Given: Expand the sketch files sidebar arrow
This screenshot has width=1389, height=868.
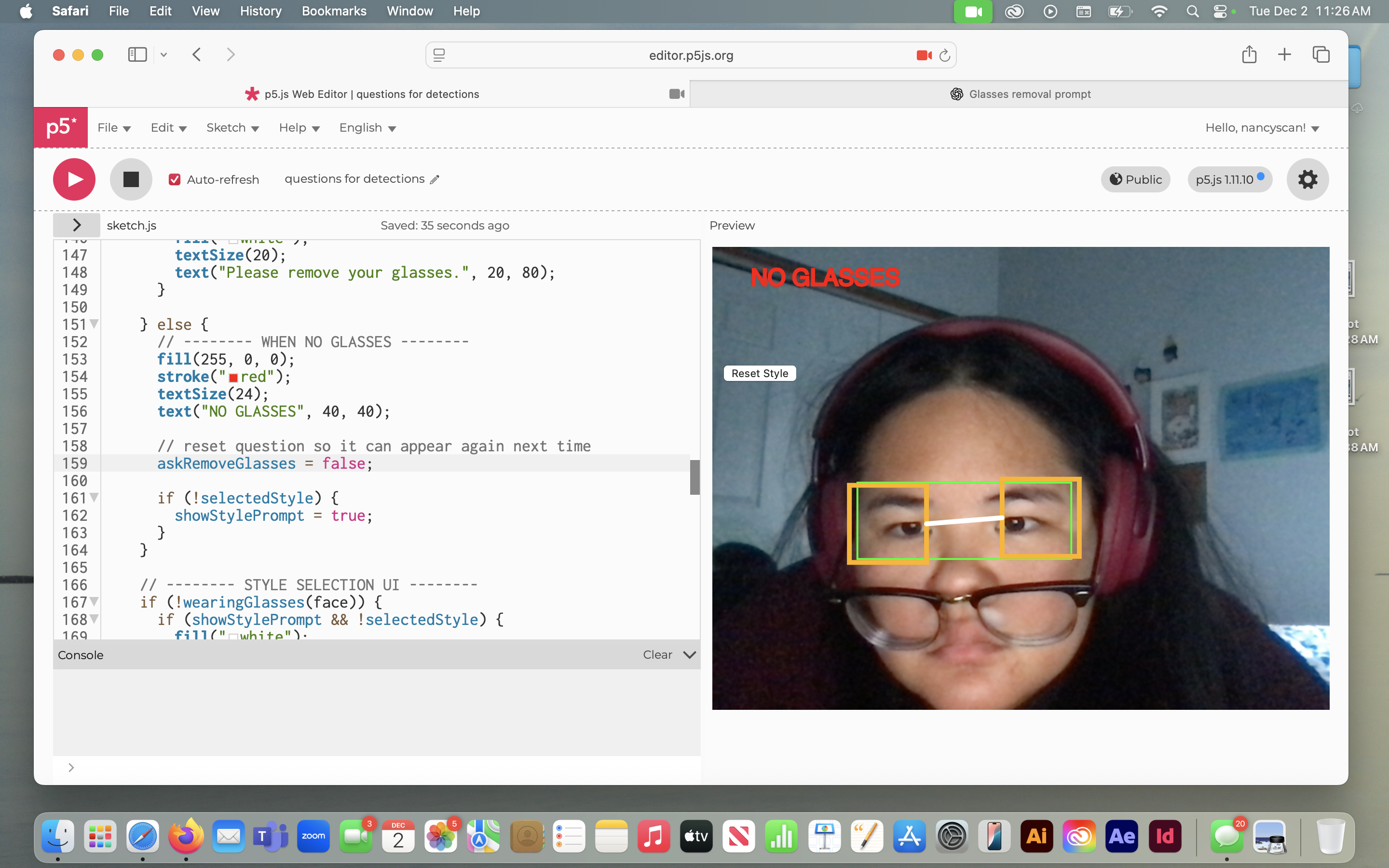Looking at the screenshot, I should 76,225.
